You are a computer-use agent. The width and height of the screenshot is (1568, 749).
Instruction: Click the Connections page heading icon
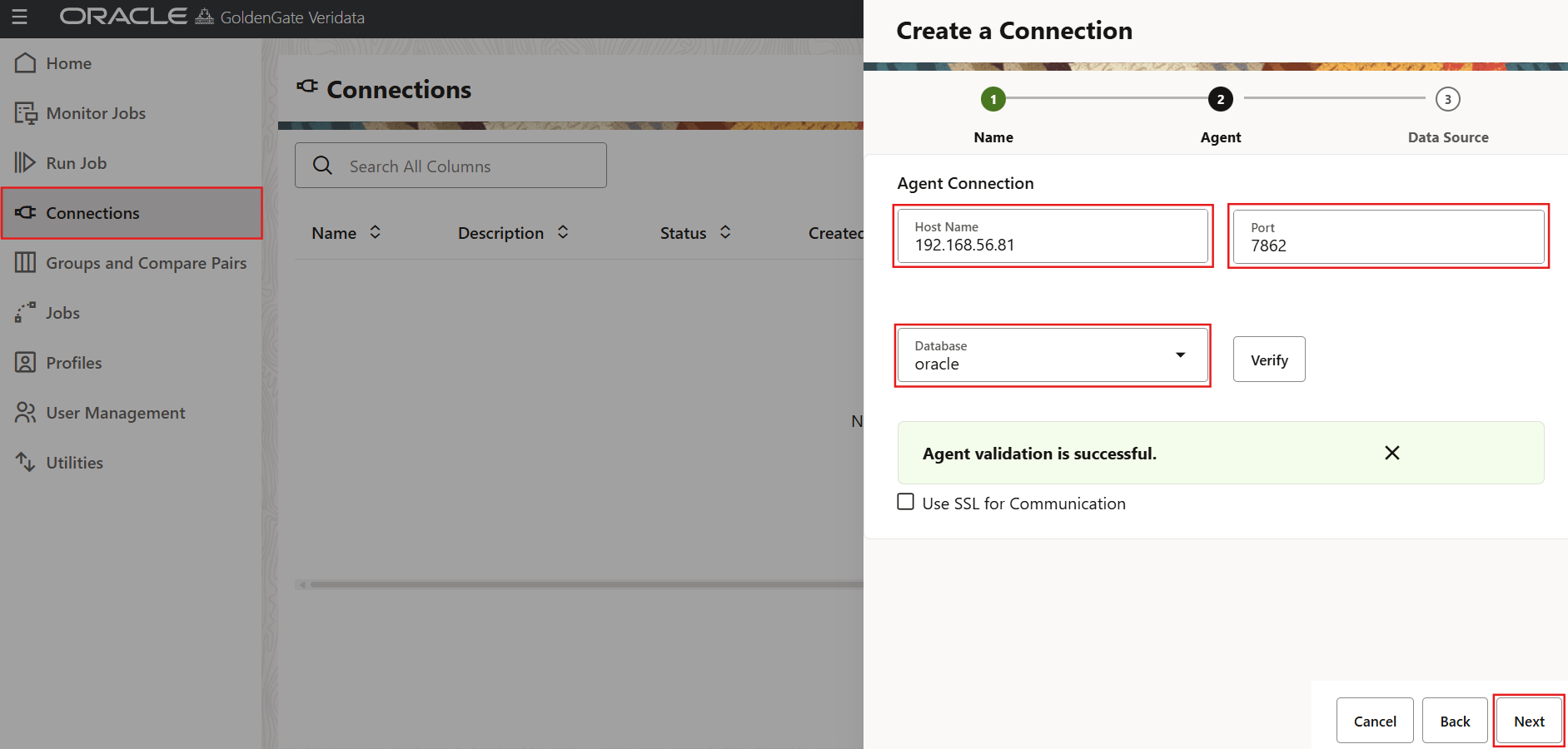(x=307, y=86)
